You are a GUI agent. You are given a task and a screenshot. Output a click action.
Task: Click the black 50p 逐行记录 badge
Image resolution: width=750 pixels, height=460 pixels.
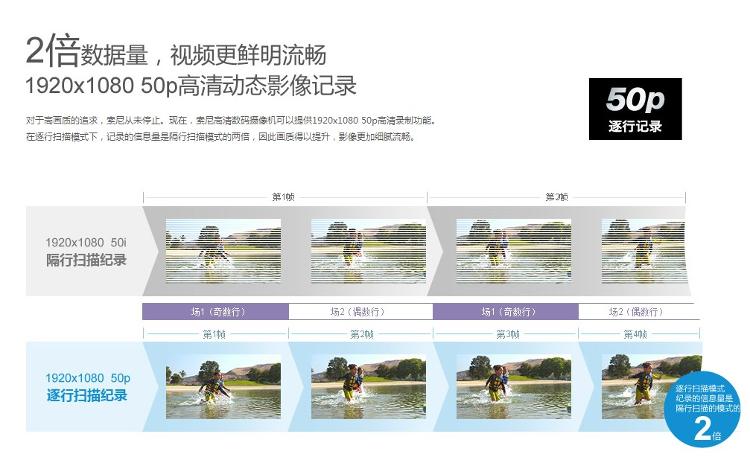pos(635,108)
